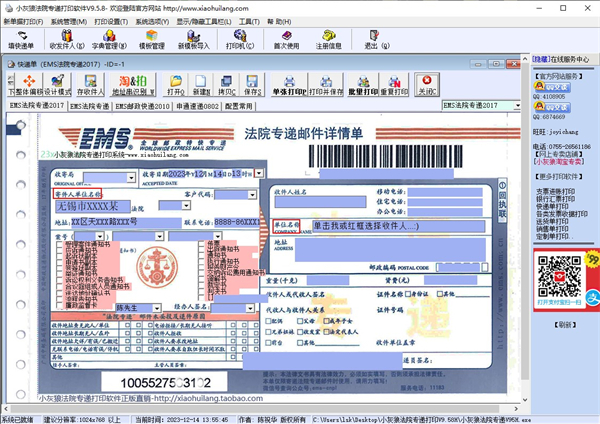The height and width of the screenshot is (424, 600).
Task: Tick 身份证 ID type checkbox
Action: tap(408, 294)
